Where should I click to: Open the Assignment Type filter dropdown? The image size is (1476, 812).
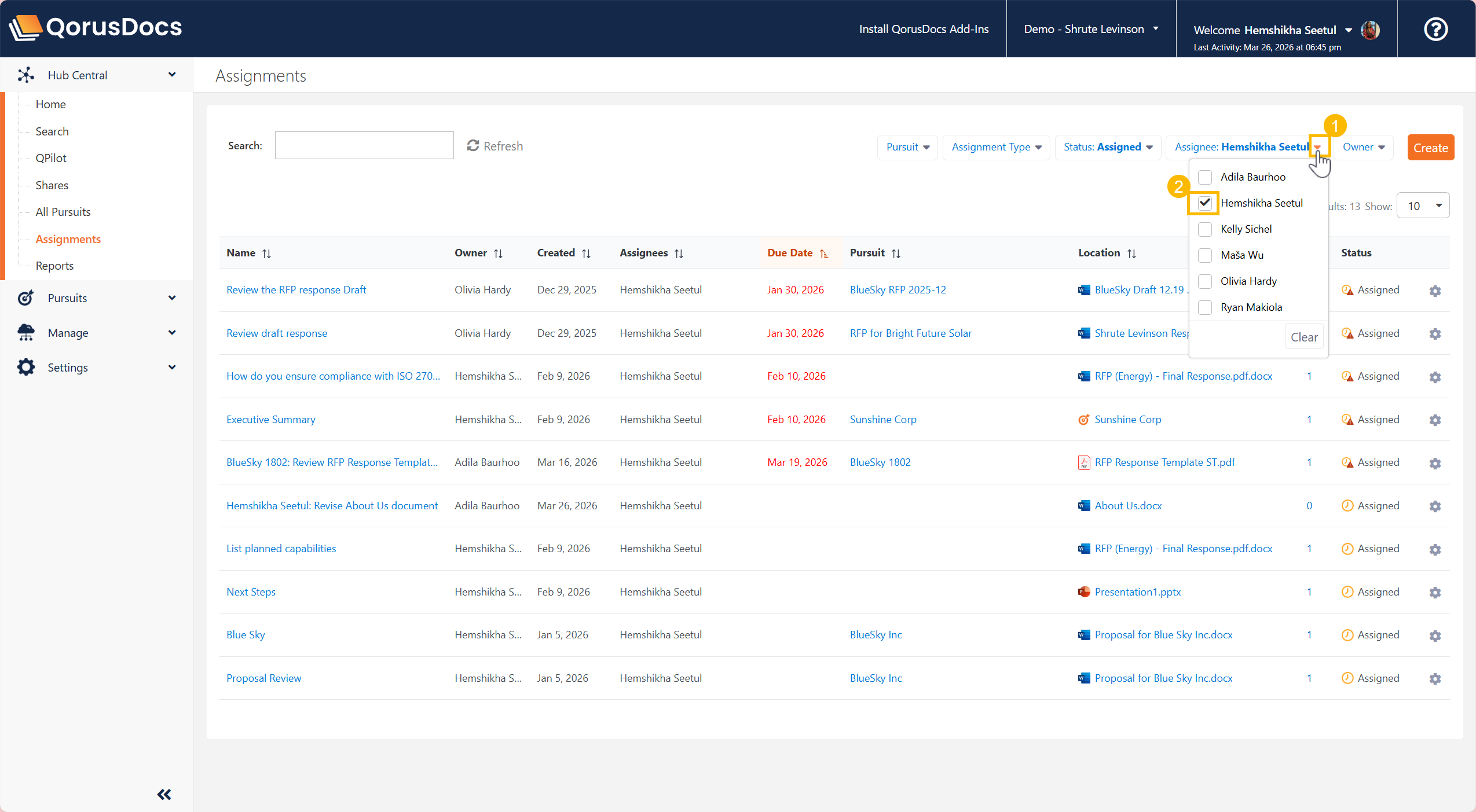996,147
